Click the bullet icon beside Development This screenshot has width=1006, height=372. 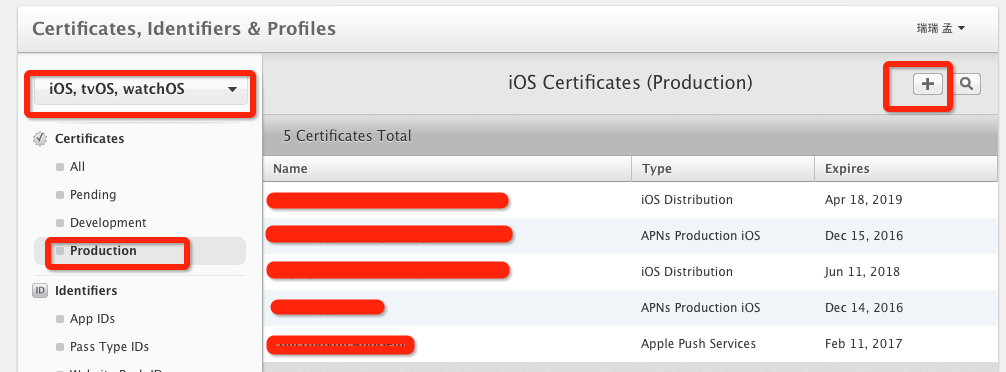(60, 223)
